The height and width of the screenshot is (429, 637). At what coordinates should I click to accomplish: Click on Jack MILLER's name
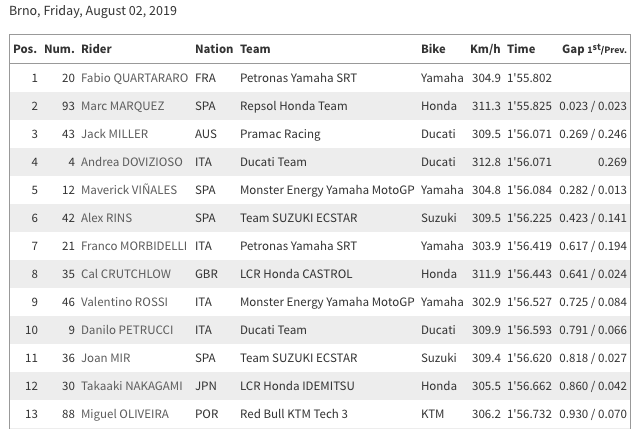pos(114,133)
